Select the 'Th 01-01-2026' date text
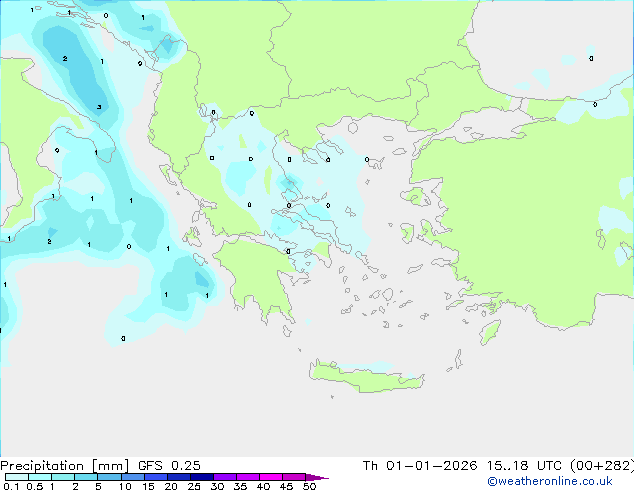 coord(420,466)
